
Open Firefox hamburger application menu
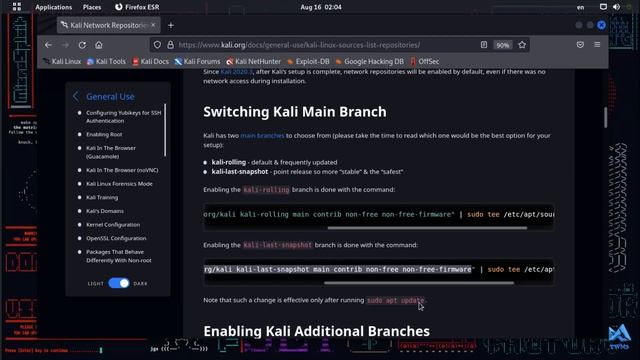pos(597,45)
